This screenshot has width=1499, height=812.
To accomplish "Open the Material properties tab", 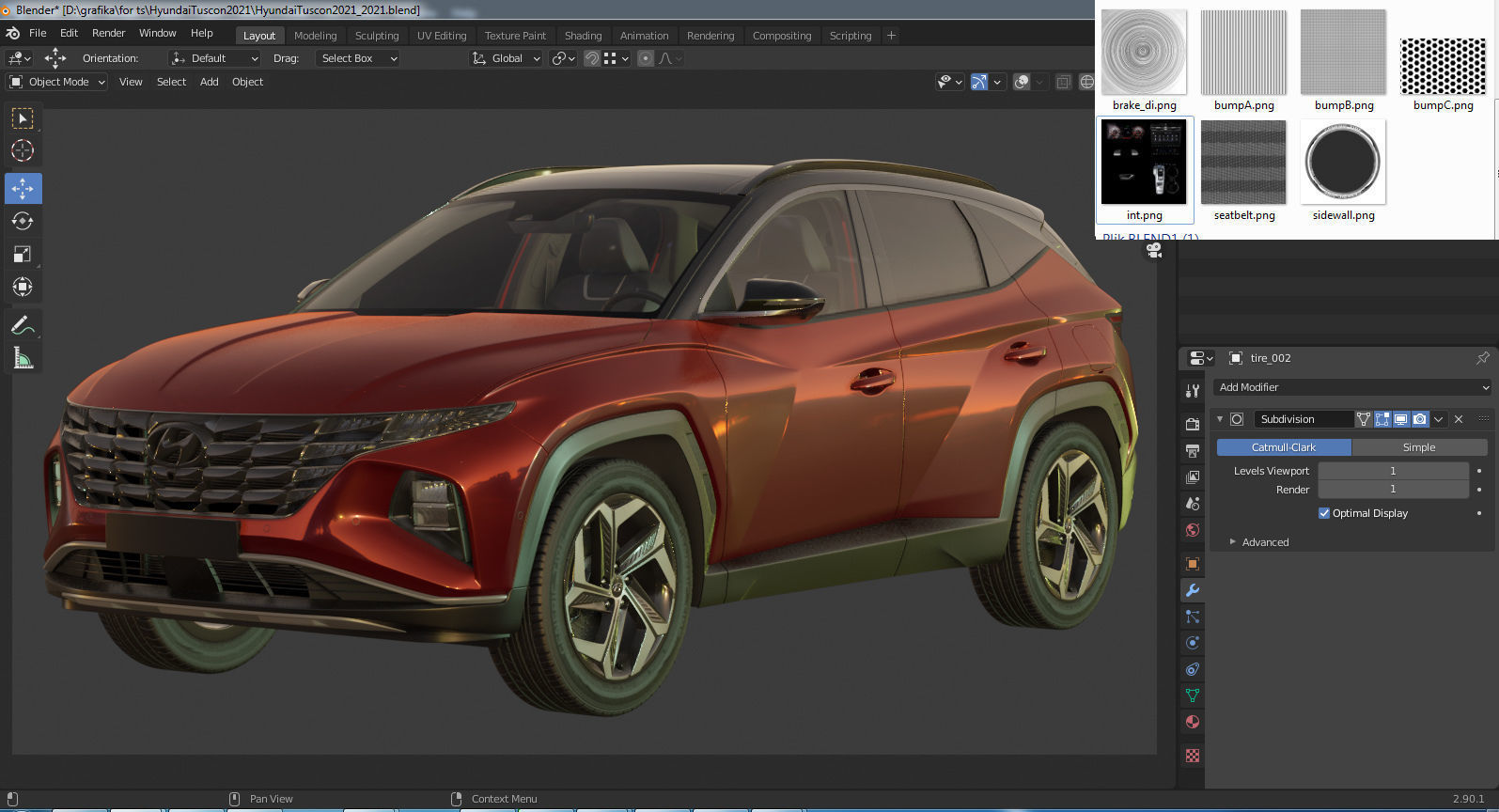I will pos(1193,722).
